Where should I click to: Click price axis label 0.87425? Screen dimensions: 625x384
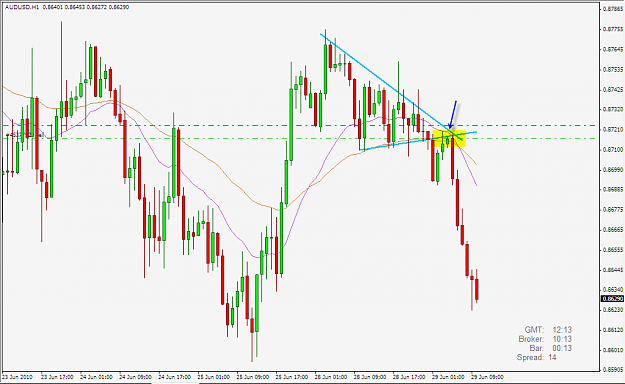[613, 90]
